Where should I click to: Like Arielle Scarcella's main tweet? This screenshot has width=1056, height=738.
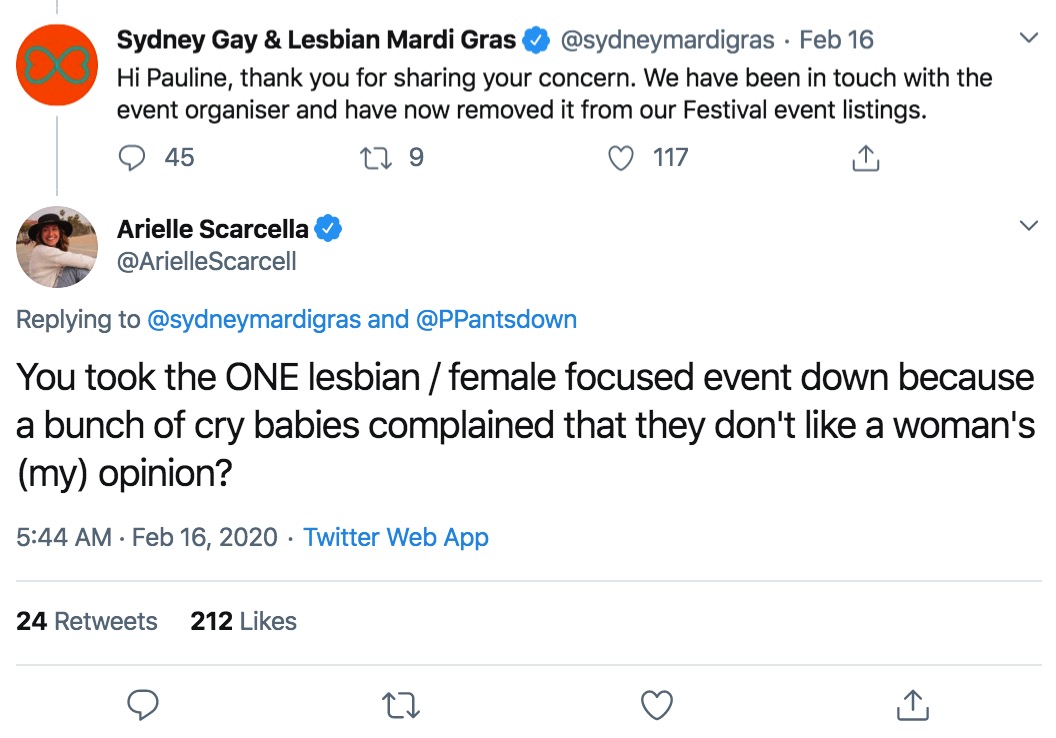click(656, 705)
